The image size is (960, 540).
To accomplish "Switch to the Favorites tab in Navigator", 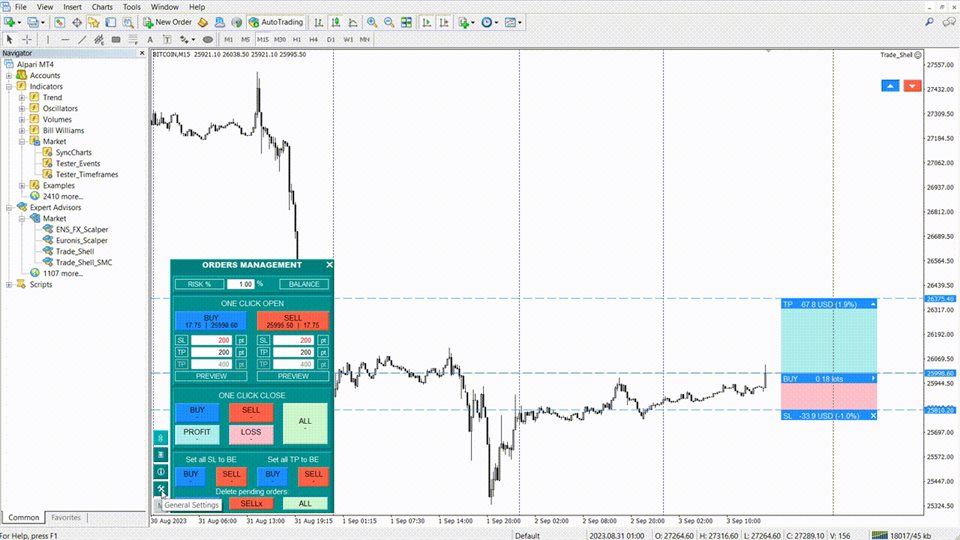I will click(66, 517).
